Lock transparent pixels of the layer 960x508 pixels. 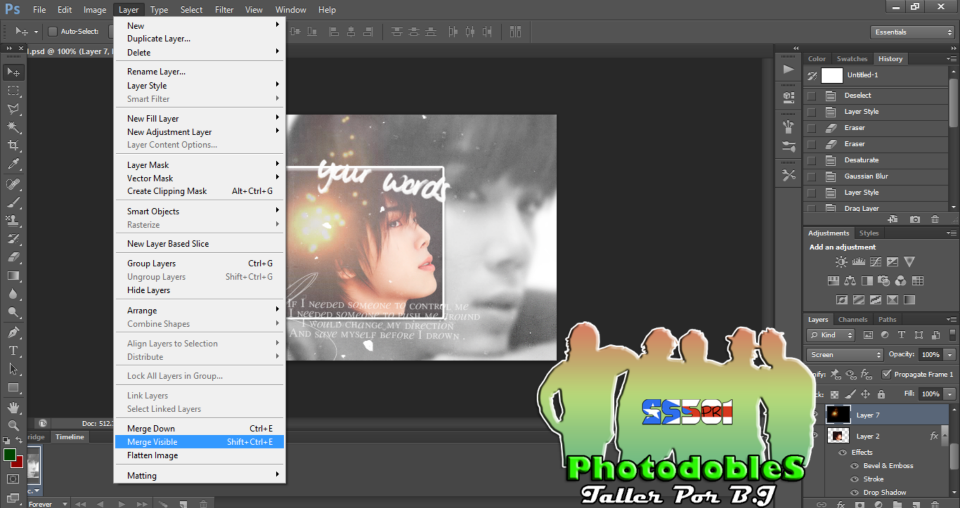(834, 394)
